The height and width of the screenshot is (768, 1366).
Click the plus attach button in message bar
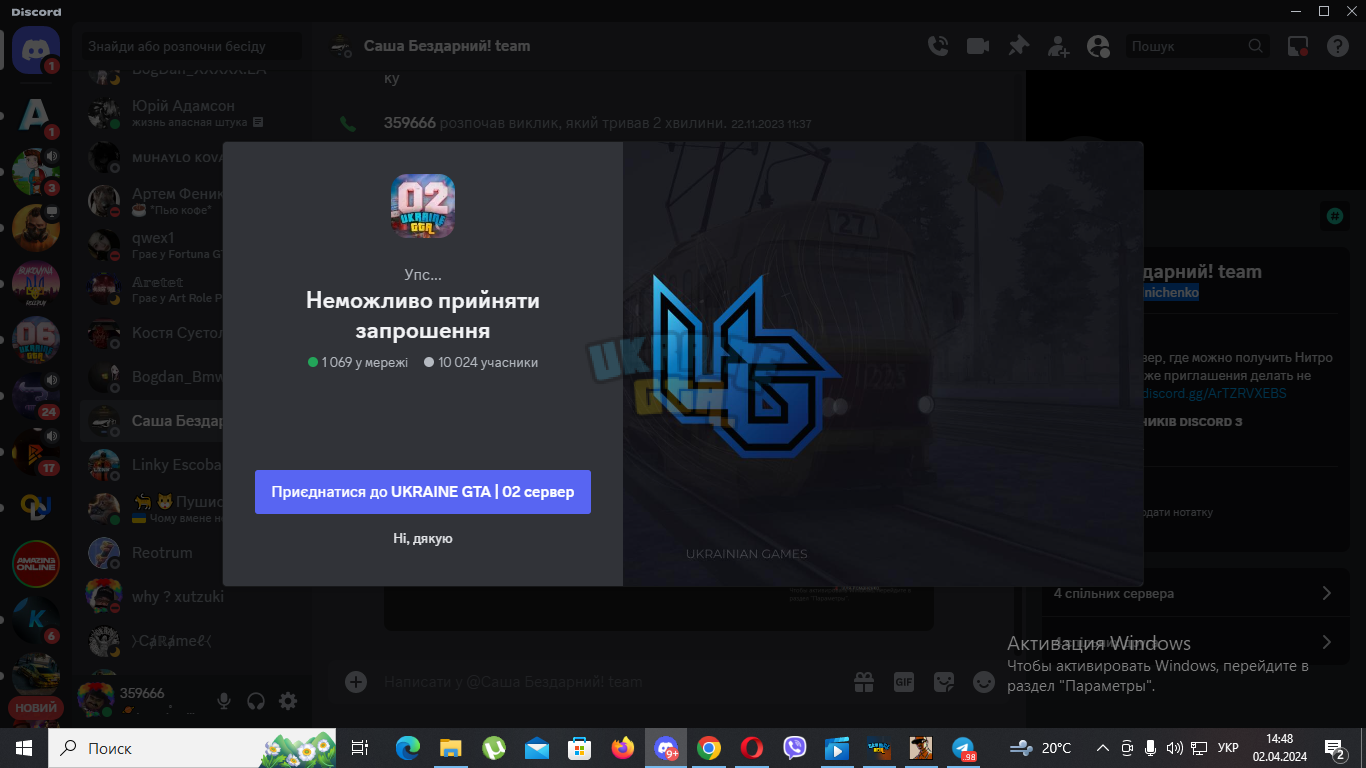pos(356,682)
